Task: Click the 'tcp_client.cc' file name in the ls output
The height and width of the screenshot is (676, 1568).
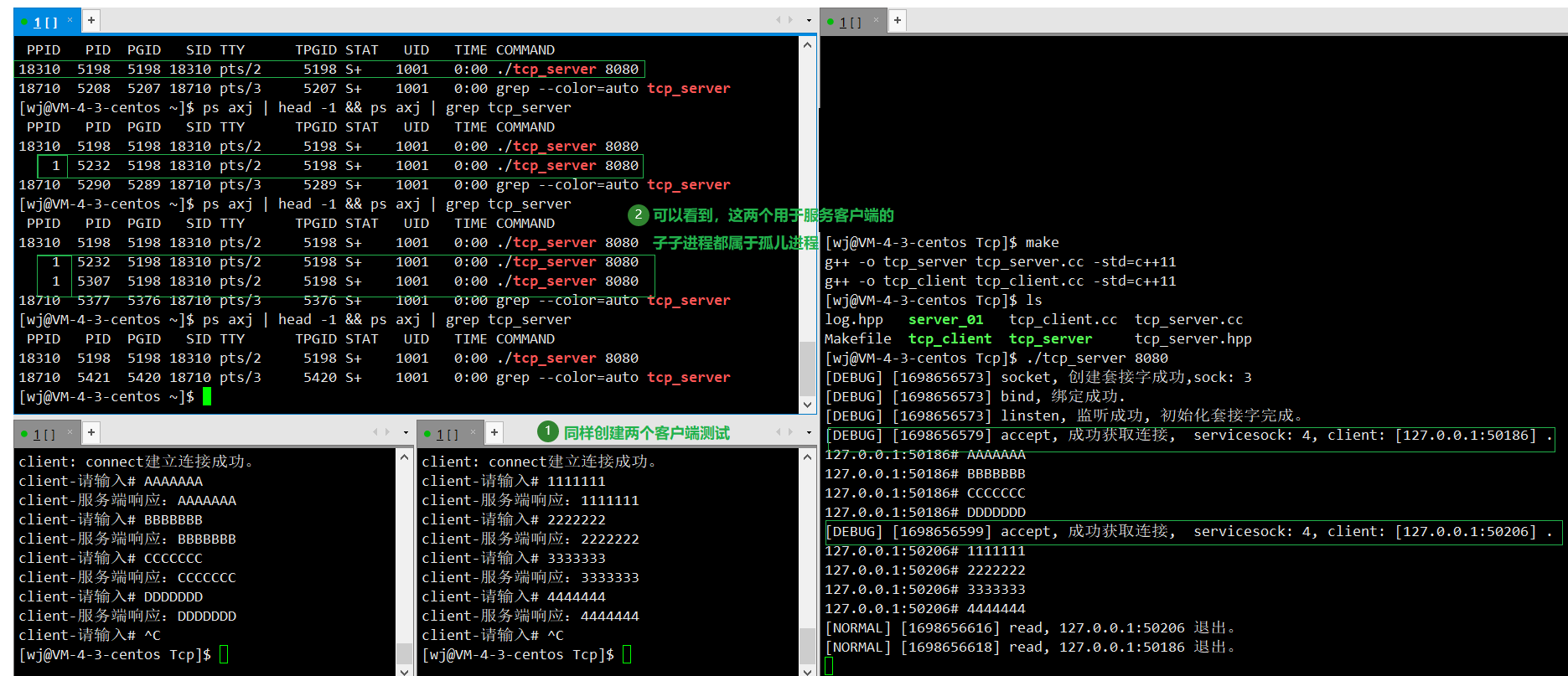Action: click(1063, 320)
